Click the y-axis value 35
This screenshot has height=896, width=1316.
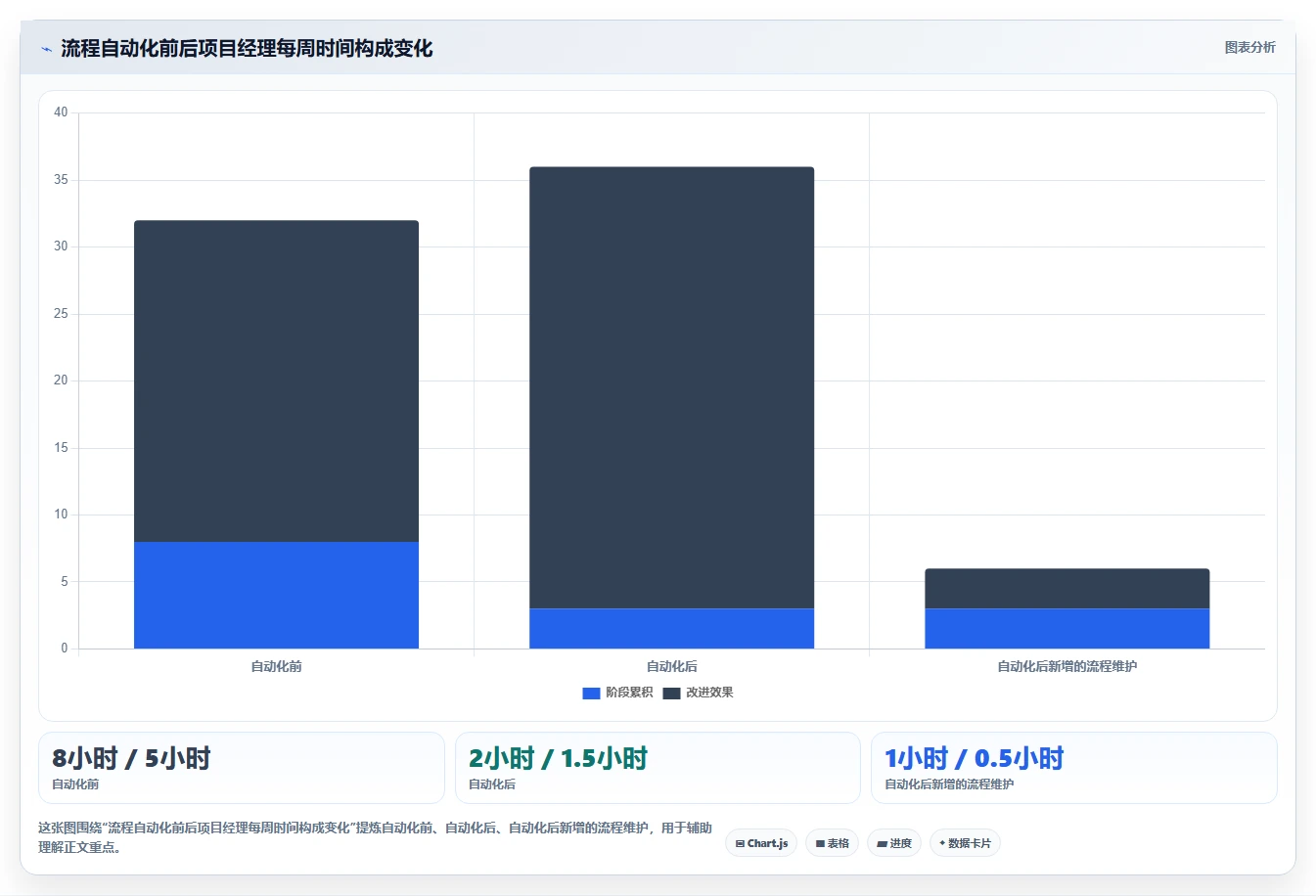click(61, 180)
